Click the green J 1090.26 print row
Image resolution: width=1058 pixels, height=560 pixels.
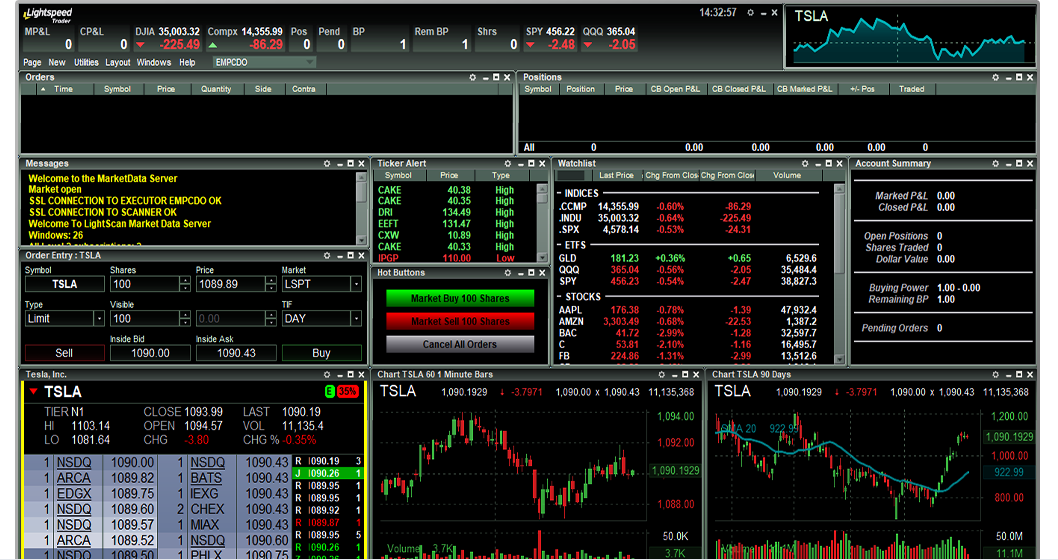(329, 474)
